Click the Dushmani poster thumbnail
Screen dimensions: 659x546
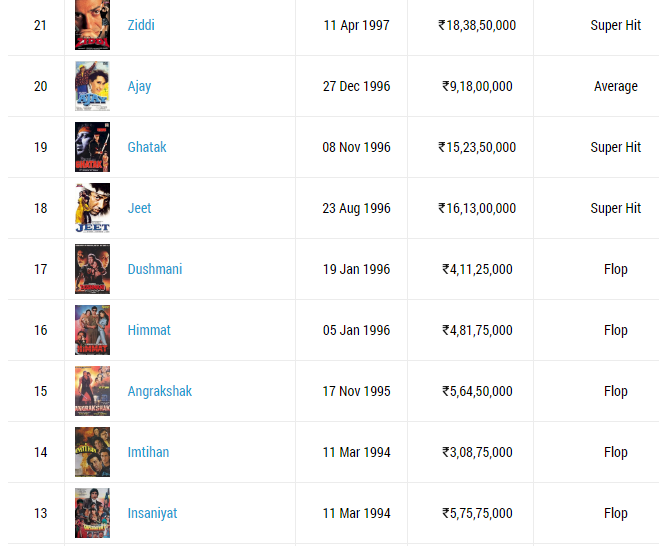click(92, 269)
